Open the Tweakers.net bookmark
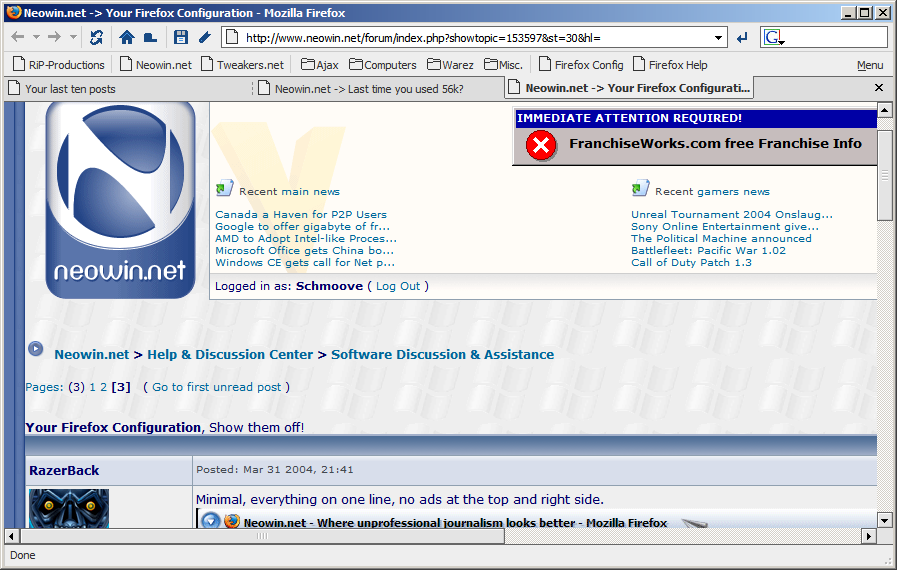The width and height of the screenshot is (897, 570). pyautogui.click(x=243, y=65)
